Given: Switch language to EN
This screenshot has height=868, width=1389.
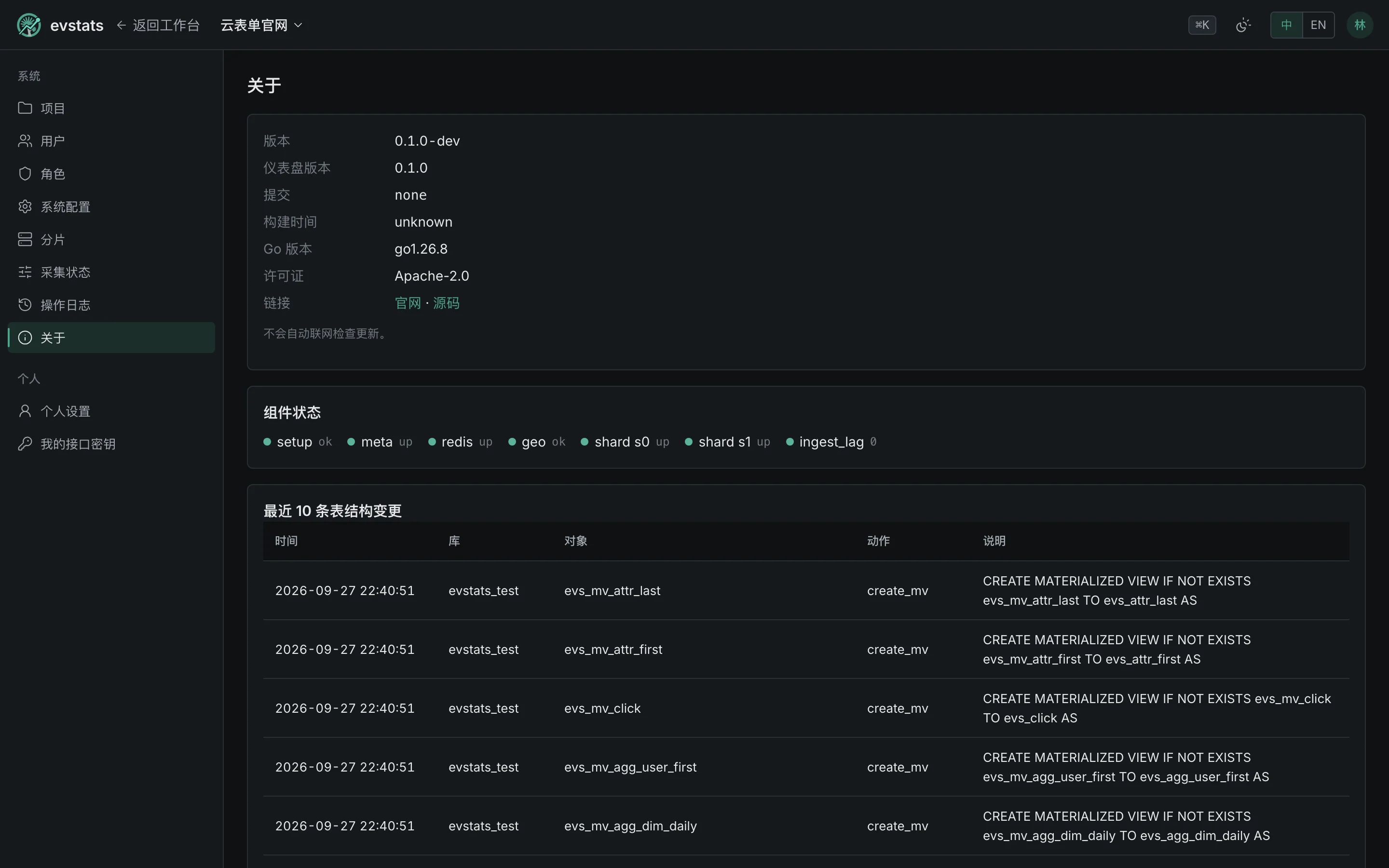Looking at the screenshot, I should click(1319, 25).
